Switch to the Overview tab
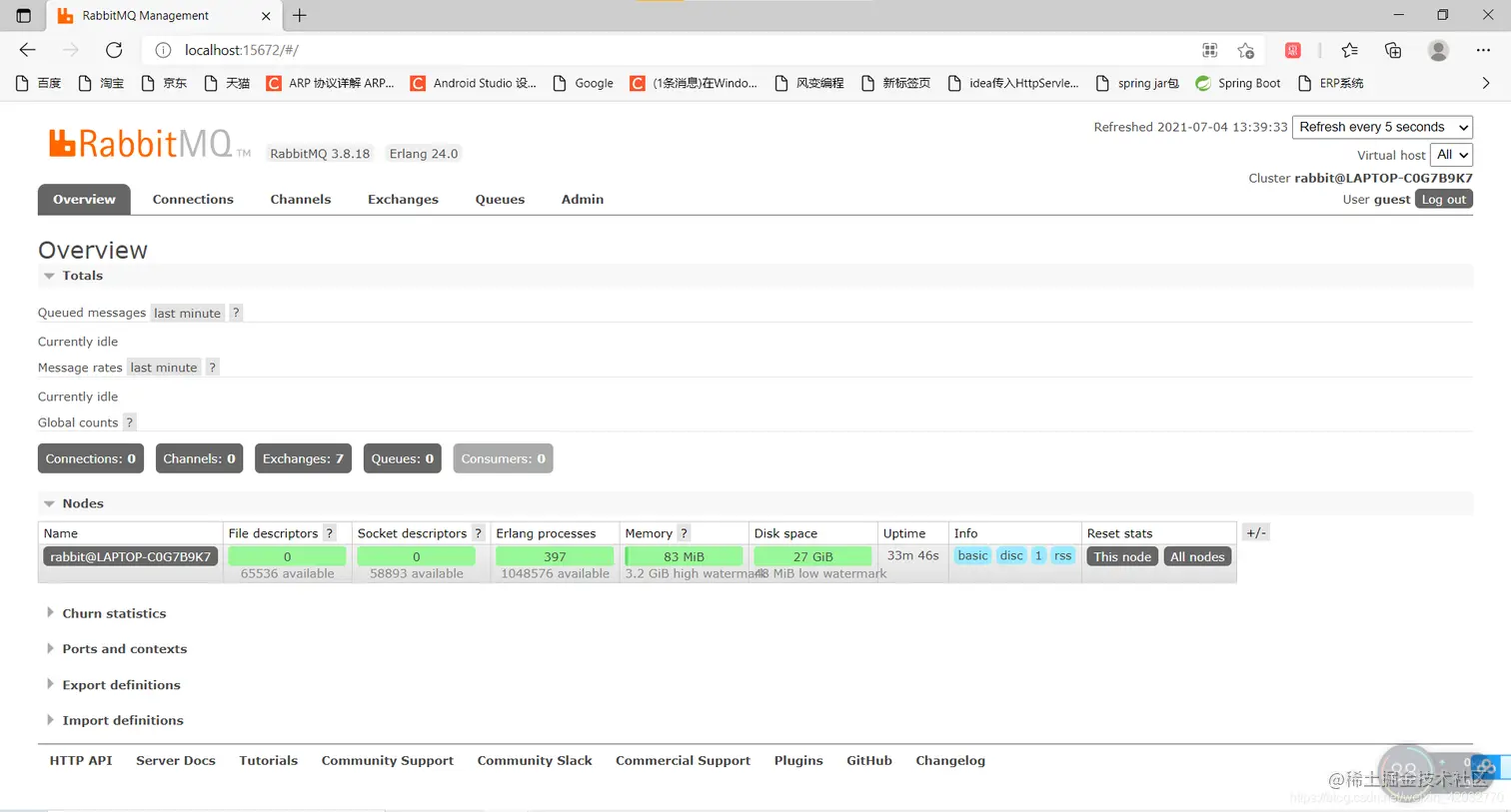1511x812 pixels. coord(84,199)
